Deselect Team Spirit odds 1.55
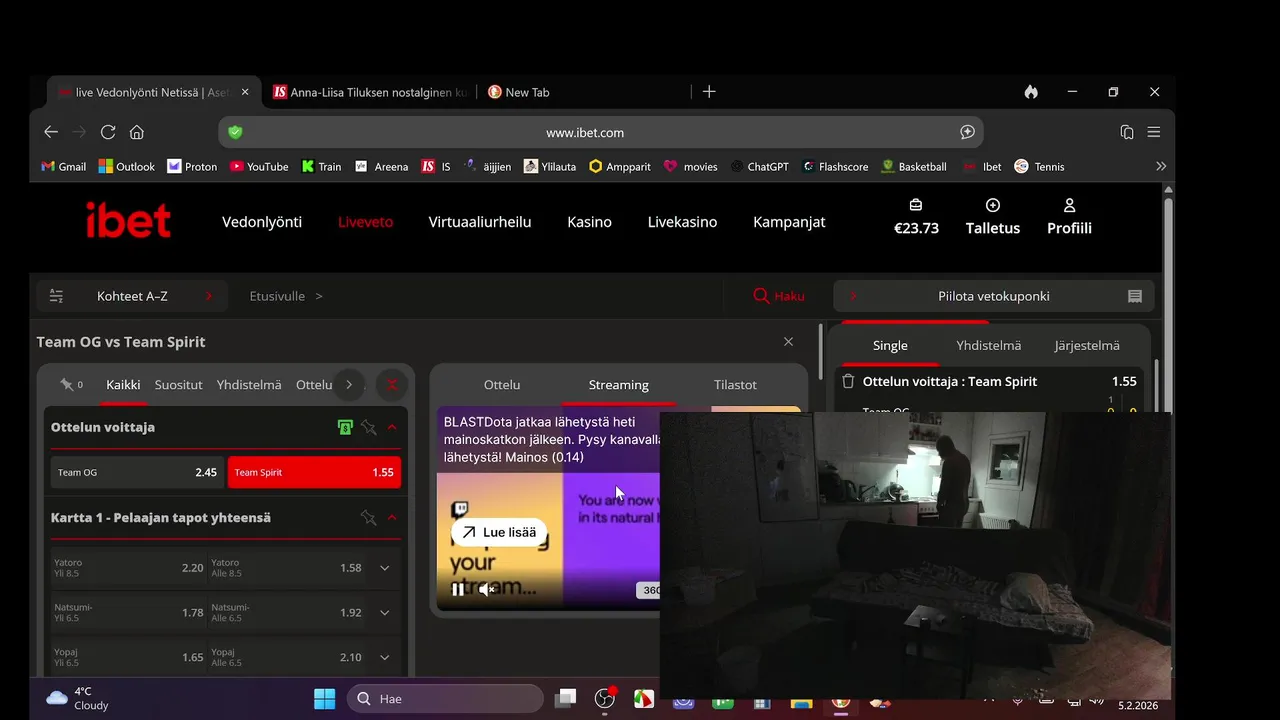 click(x=314, y=472)
